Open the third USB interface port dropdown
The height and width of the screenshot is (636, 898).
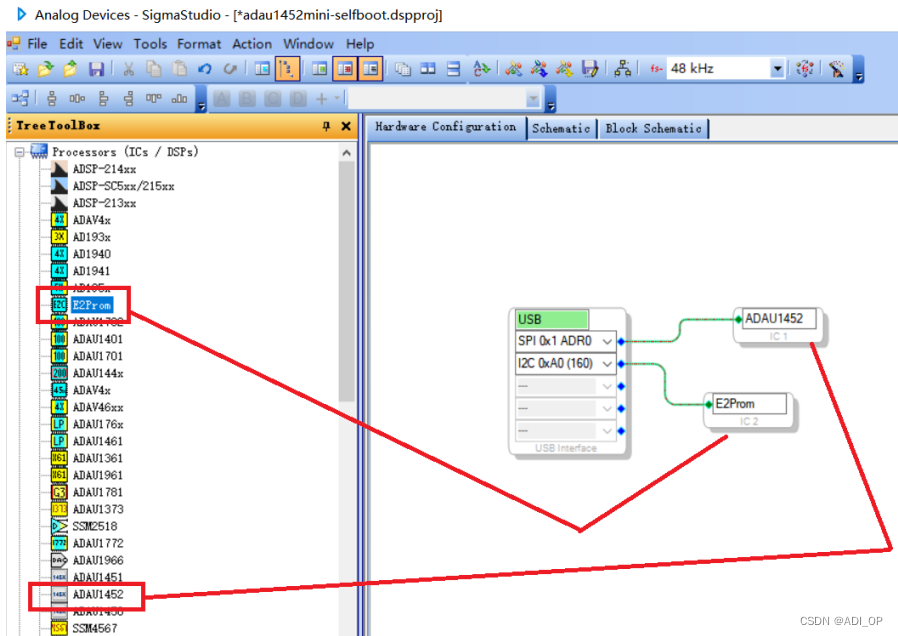coord(607,386)
